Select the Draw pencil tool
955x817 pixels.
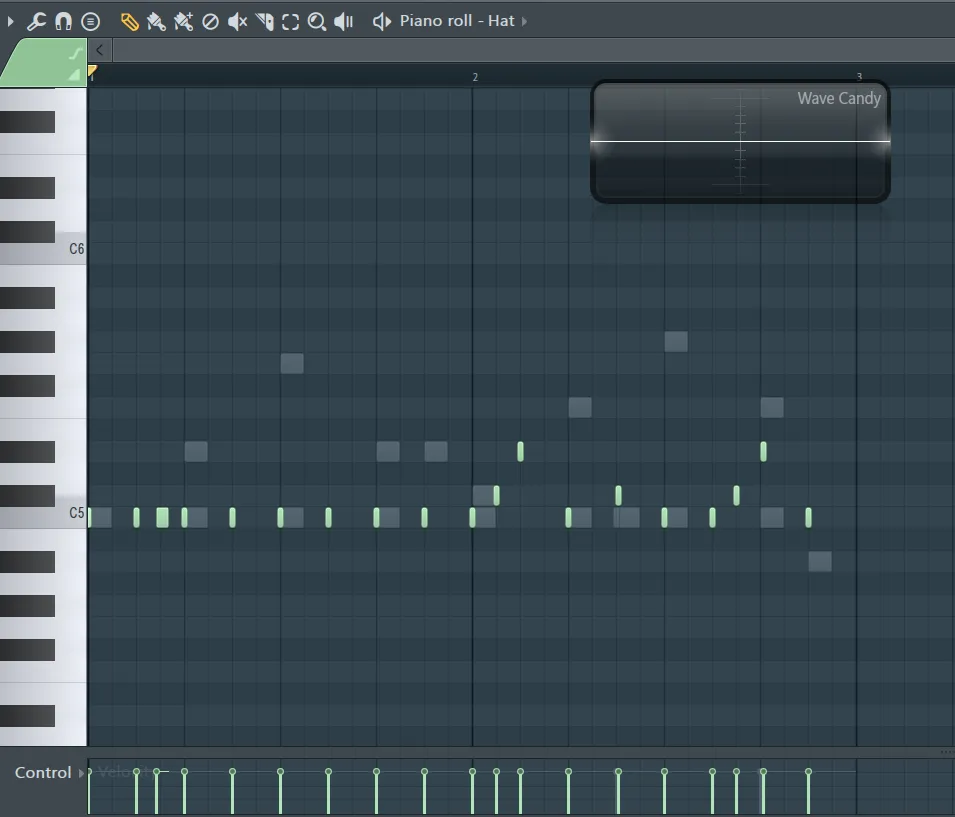tap(129, 22)
